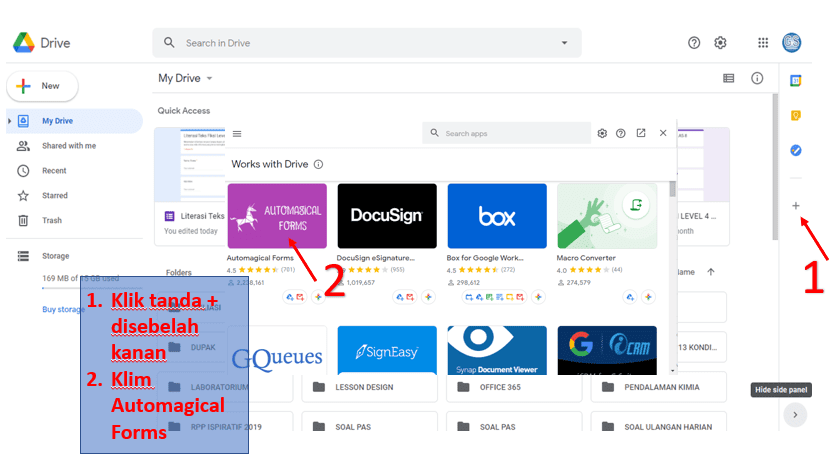Open the LESSON DESIGN folder
This screenshot has width=834, height=468.
(x=370, y=387)
